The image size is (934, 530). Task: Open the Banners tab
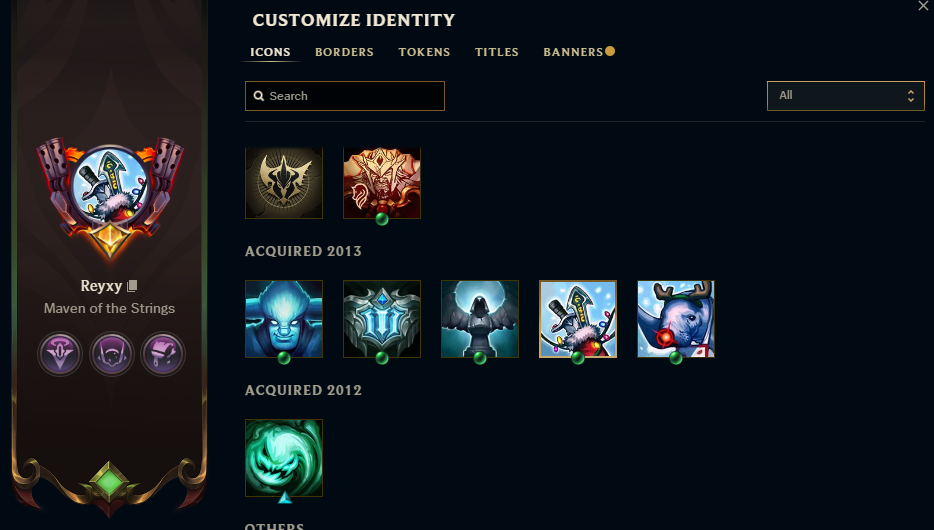pyautogui.click(x=573, y=52)
